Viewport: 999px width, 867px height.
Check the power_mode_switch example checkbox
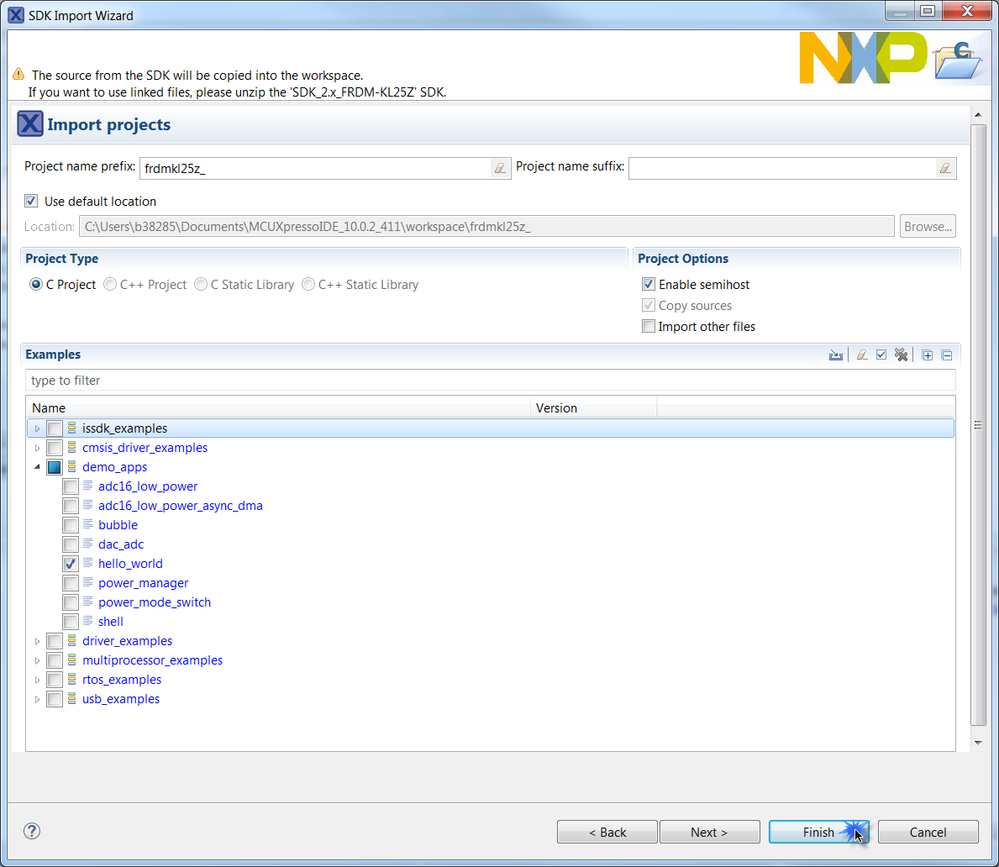70,603
